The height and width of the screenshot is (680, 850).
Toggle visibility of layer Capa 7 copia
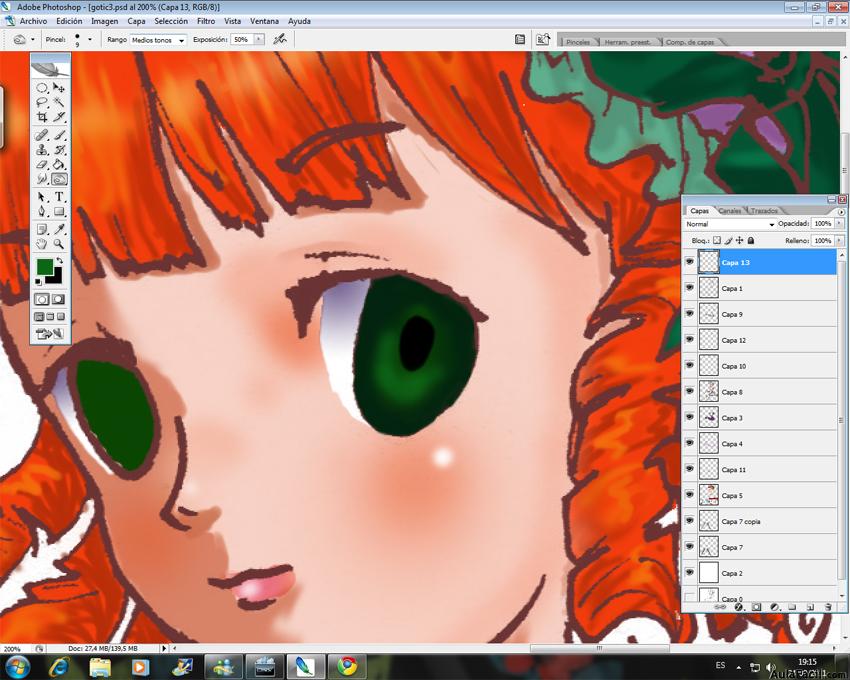pyautogui.click(x=690, y=521)
